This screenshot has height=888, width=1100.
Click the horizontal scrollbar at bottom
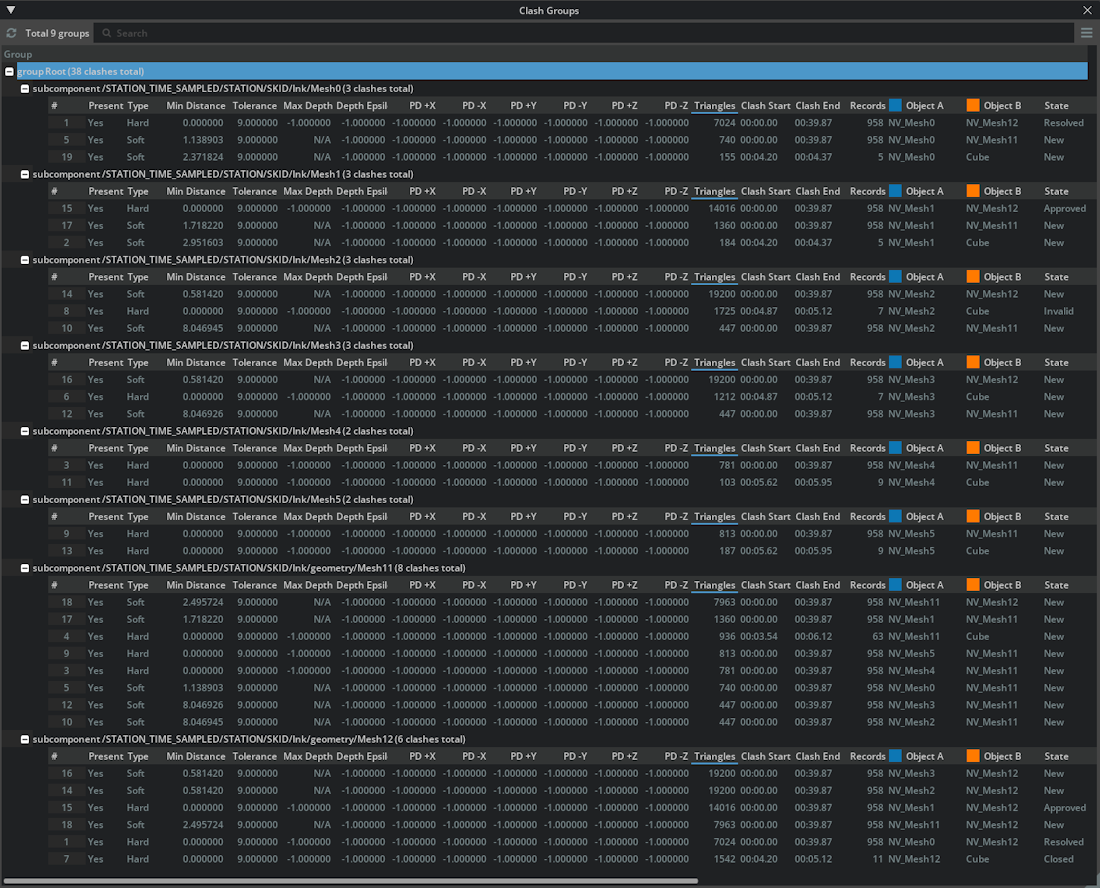[x=350, y=881]
